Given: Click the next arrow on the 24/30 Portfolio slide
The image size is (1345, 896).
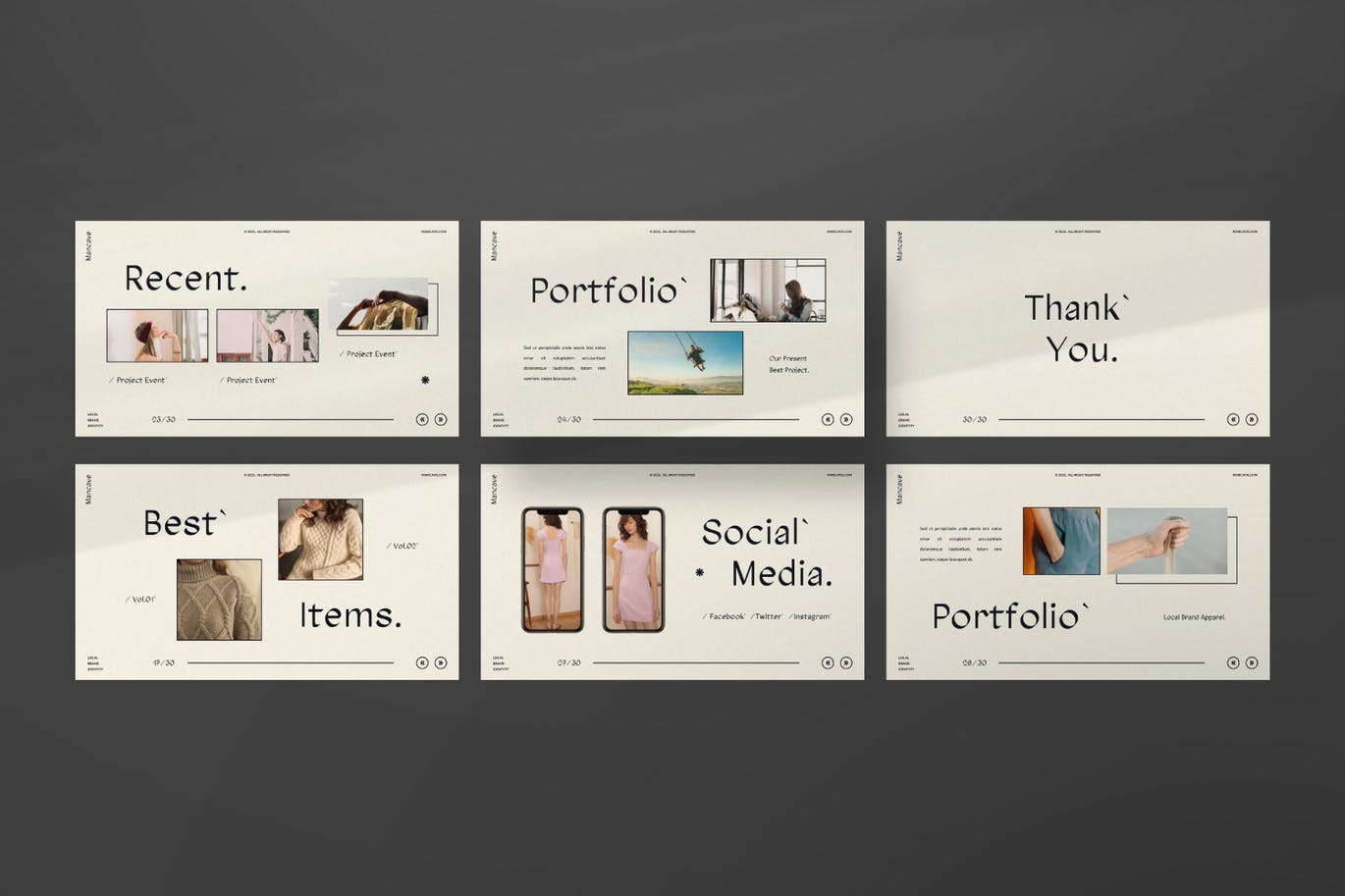Looking at the screenshot, I should click(846, 419).
